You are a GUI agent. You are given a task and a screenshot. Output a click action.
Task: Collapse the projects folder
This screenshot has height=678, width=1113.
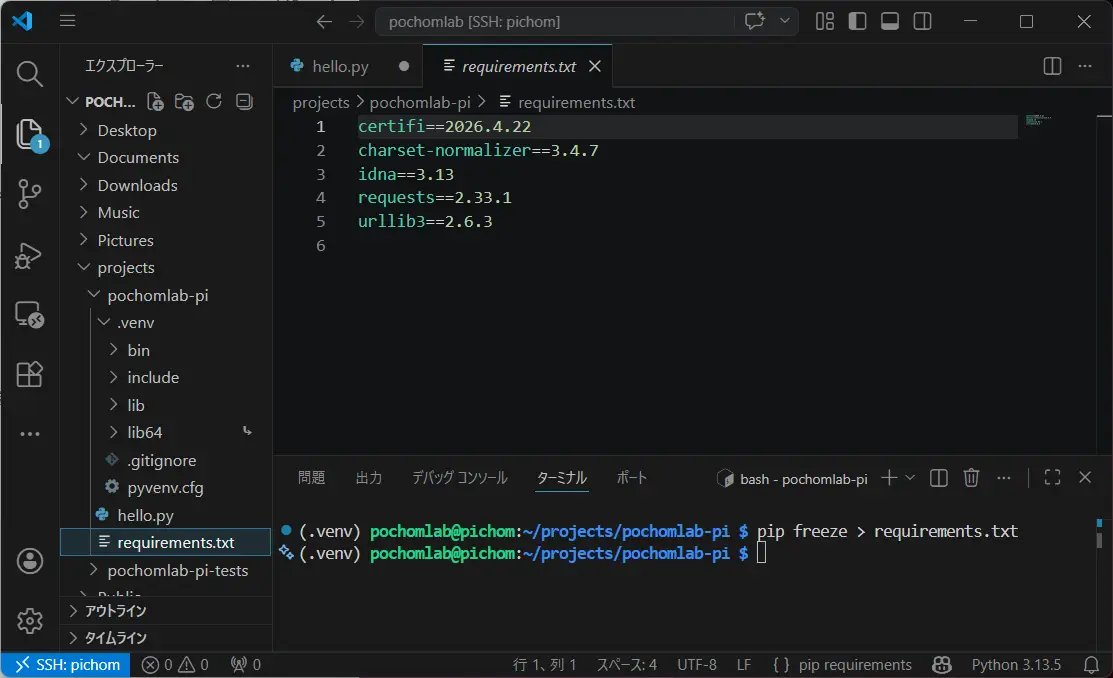pyautogui.click(x=126, y=267)
